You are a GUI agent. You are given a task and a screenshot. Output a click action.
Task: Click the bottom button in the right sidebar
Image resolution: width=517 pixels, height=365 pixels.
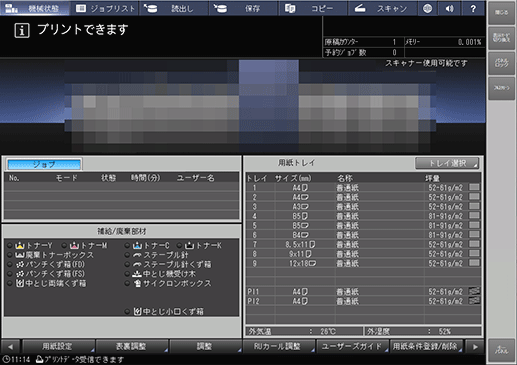point(501,351)
